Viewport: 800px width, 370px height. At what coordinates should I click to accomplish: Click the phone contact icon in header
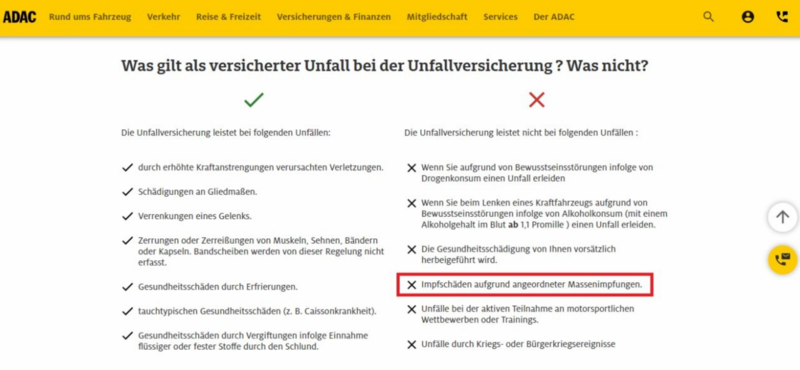[x=782, y=17]
